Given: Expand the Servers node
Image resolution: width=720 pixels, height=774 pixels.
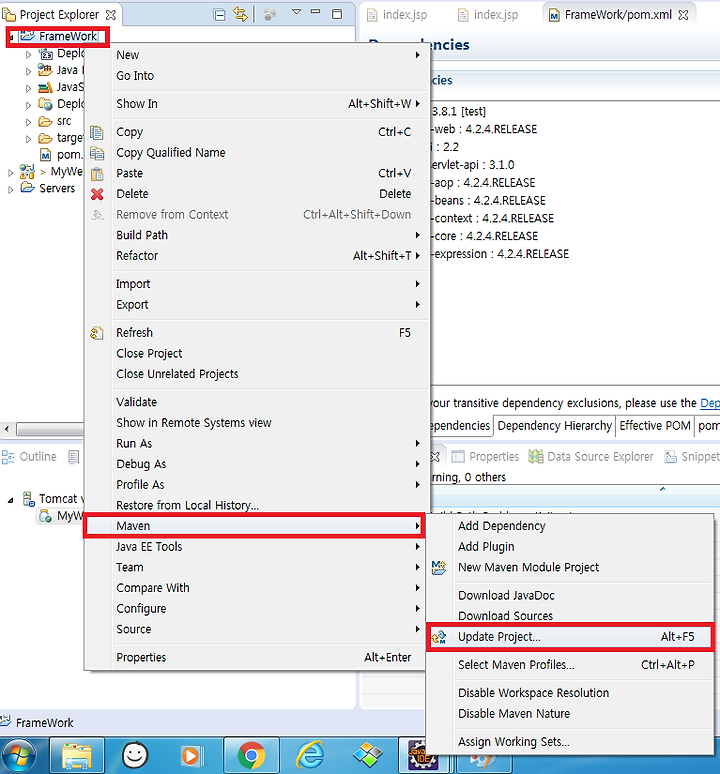Looking at the screenshot, I should [x=10, y=190].
